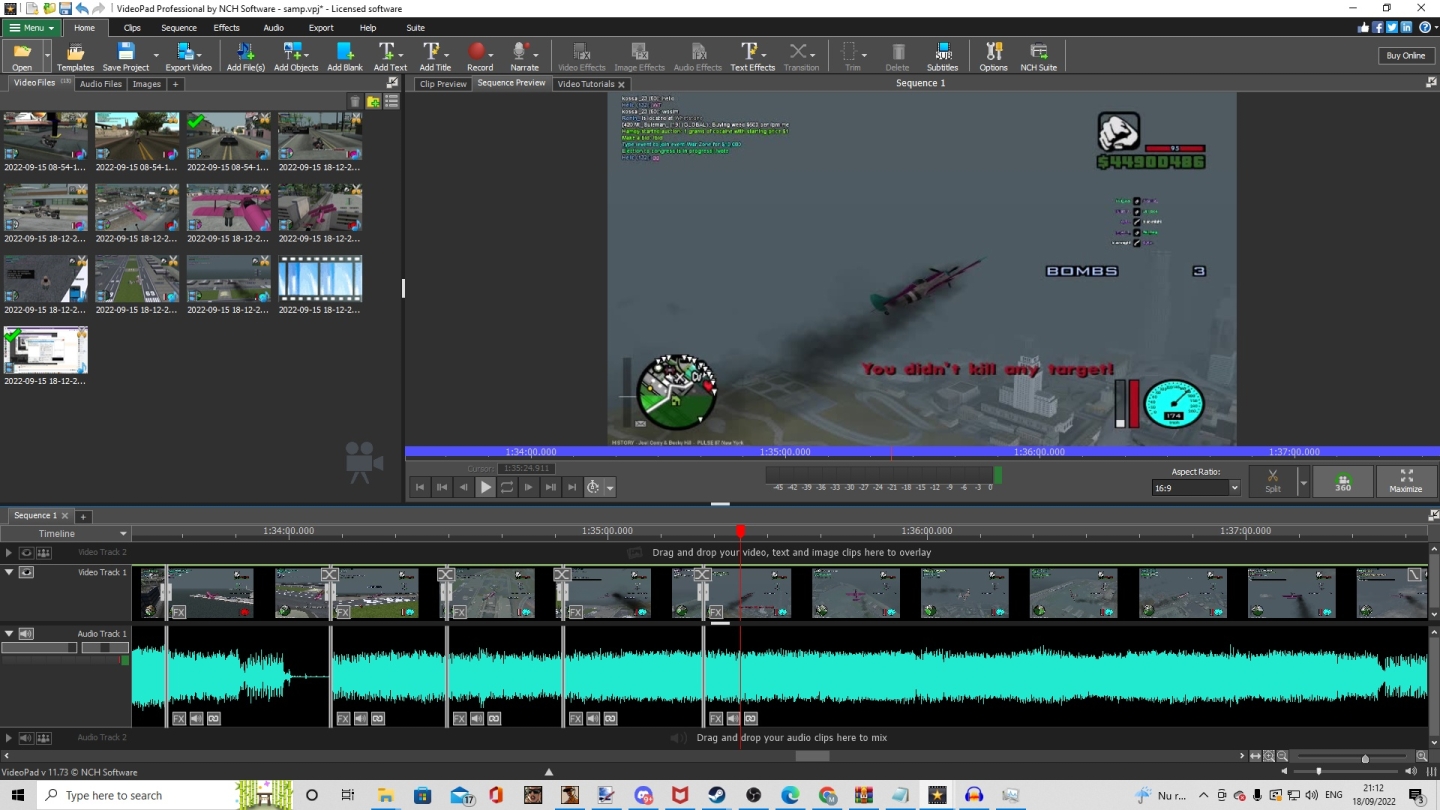The height and width of the screenshot is (810, 1440).
Task: Toggle the Audio Track 2 group icon
Action: click(x=43, y=738)
